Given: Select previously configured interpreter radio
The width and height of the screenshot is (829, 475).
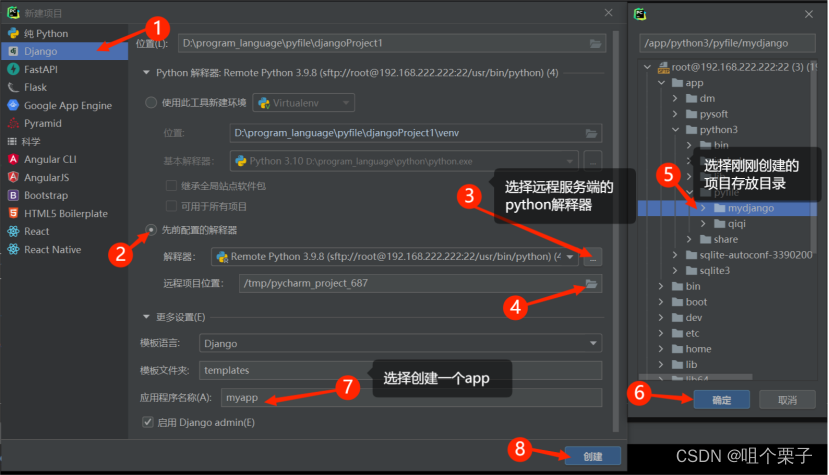Looking at the screenshot, I should coord(151,230).
